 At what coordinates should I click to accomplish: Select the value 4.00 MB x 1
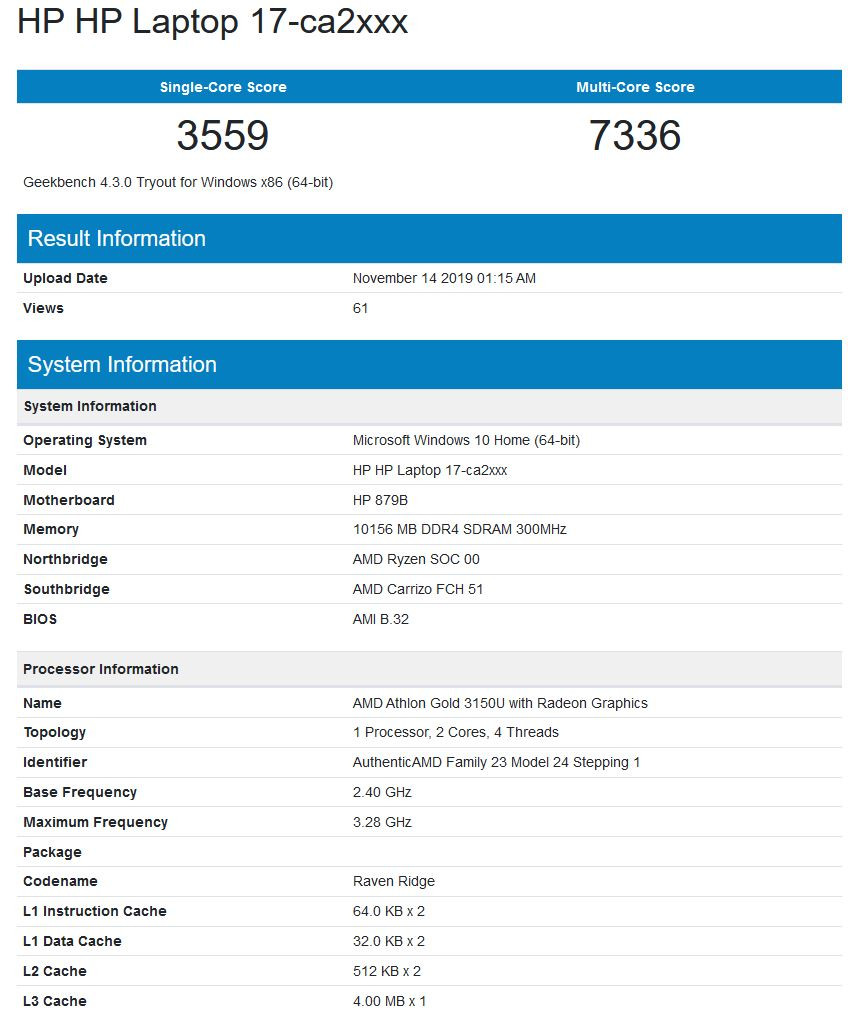pyautogui.click(x=390, y=1001)
